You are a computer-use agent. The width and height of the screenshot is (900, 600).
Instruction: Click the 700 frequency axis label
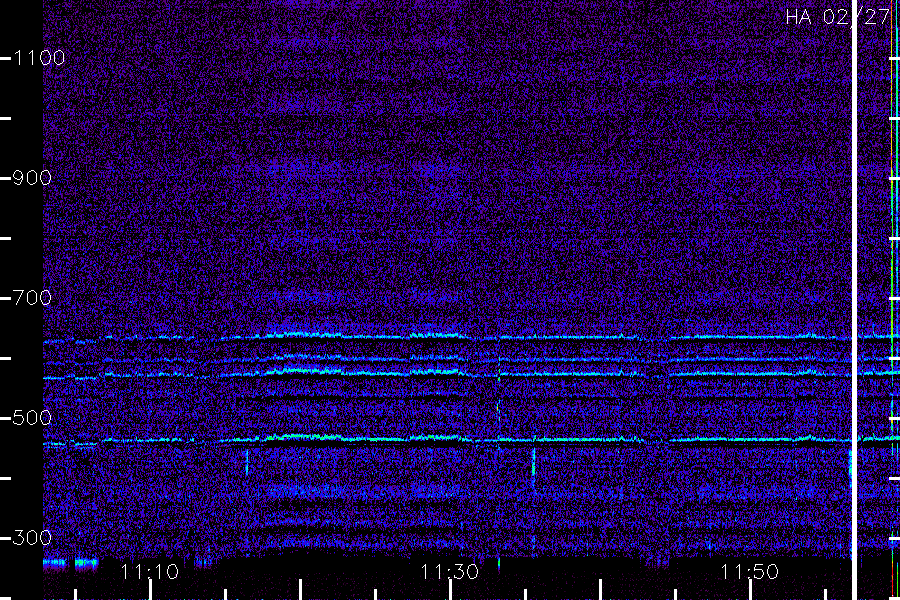(32, 298)
